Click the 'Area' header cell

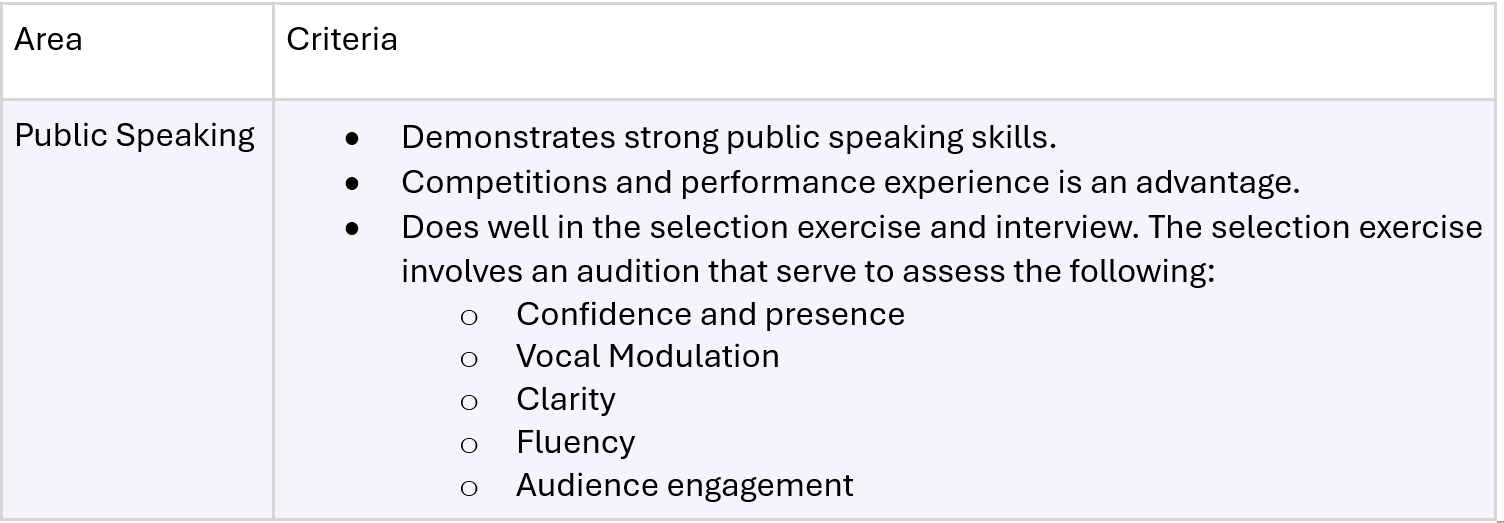48,40
